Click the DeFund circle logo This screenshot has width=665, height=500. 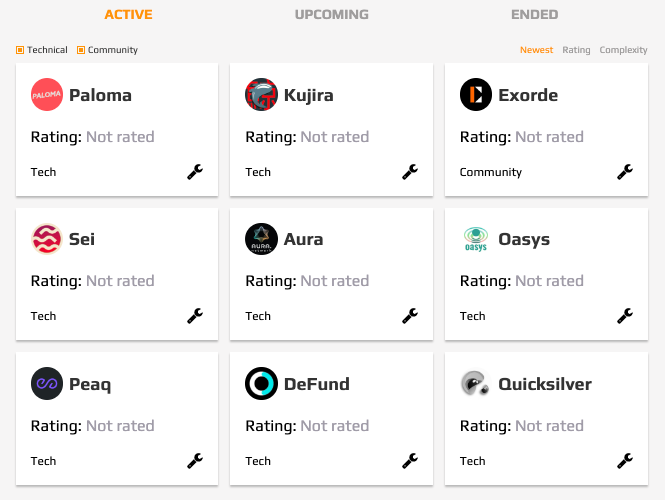[x=261, y=383]
